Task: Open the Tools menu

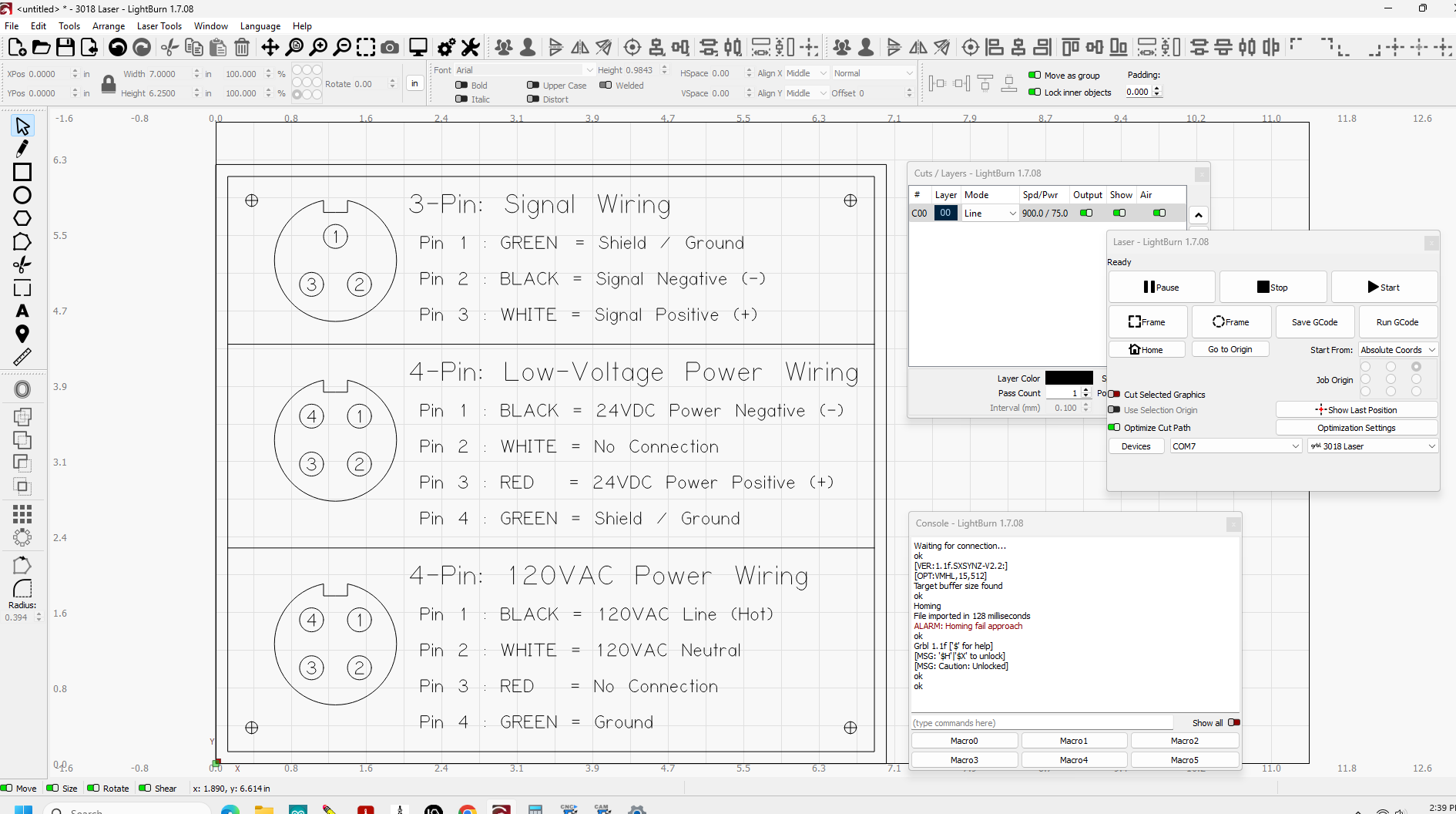Action: coord(69,26)
